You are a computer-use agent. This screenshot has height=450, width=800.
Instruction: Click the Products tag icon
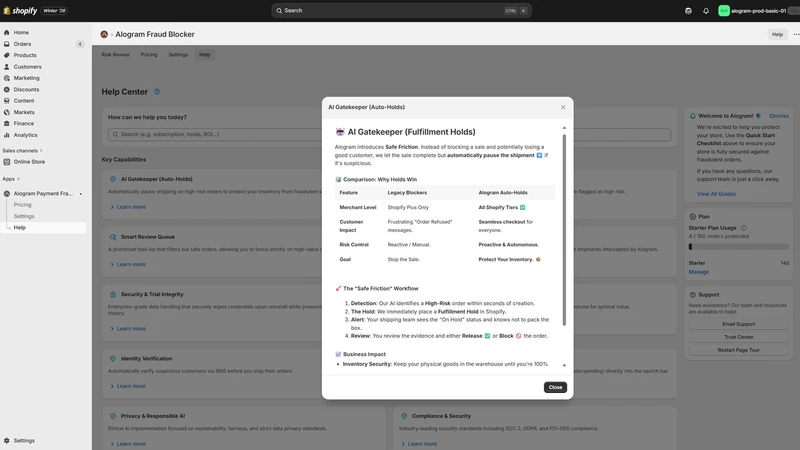coord(7,55)
